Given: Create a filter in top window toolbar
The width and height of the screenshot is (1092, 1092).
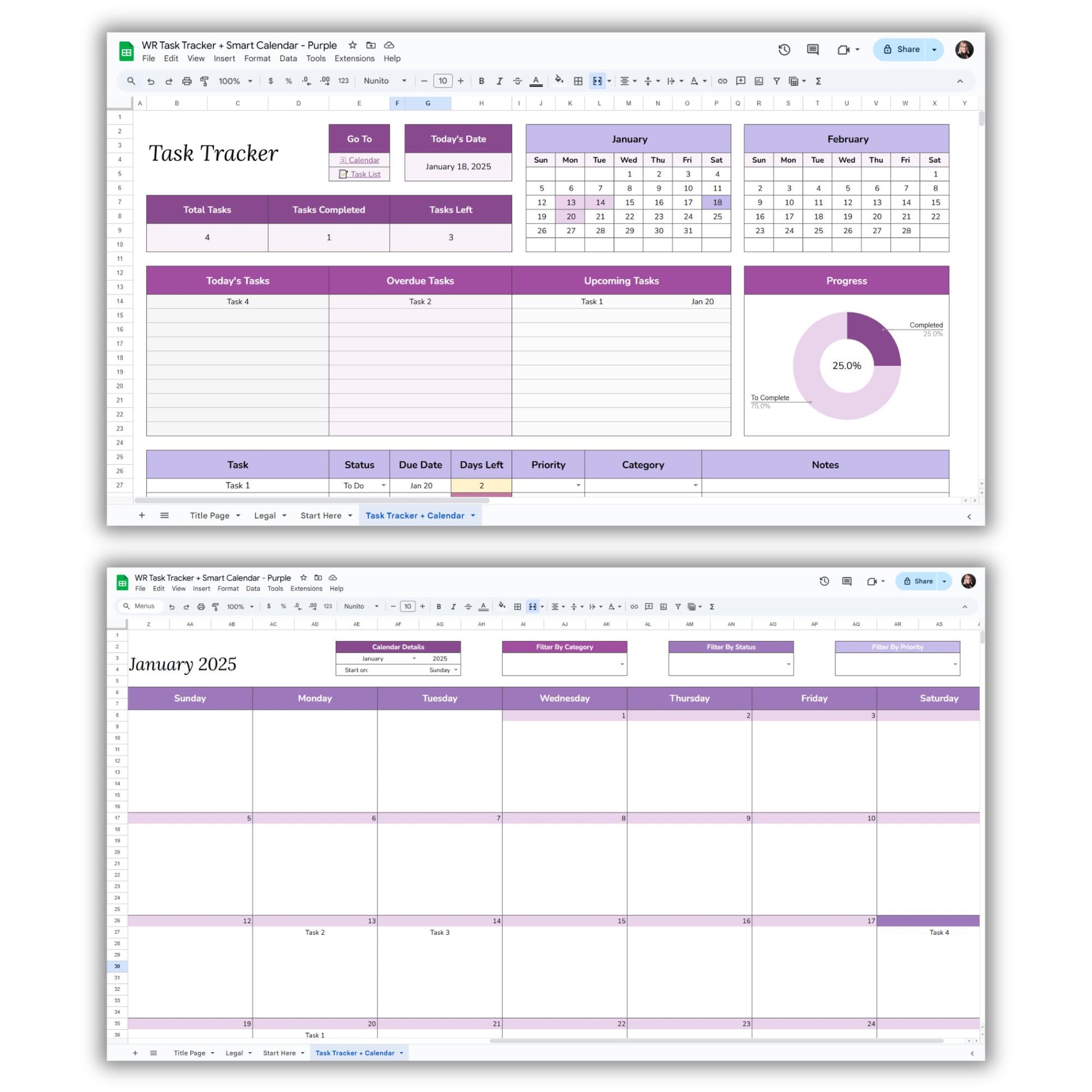Looking at the screenshot, I should (777, 81).
